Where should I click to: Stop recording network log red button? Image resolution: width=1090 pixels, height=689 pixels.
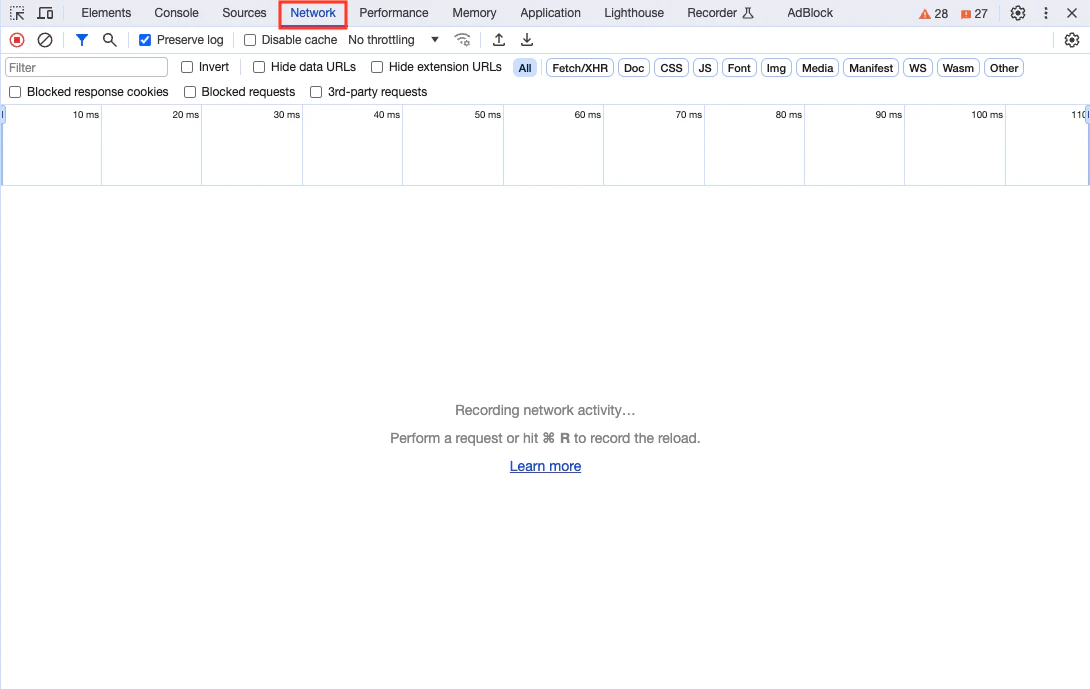tap(17, 40)
